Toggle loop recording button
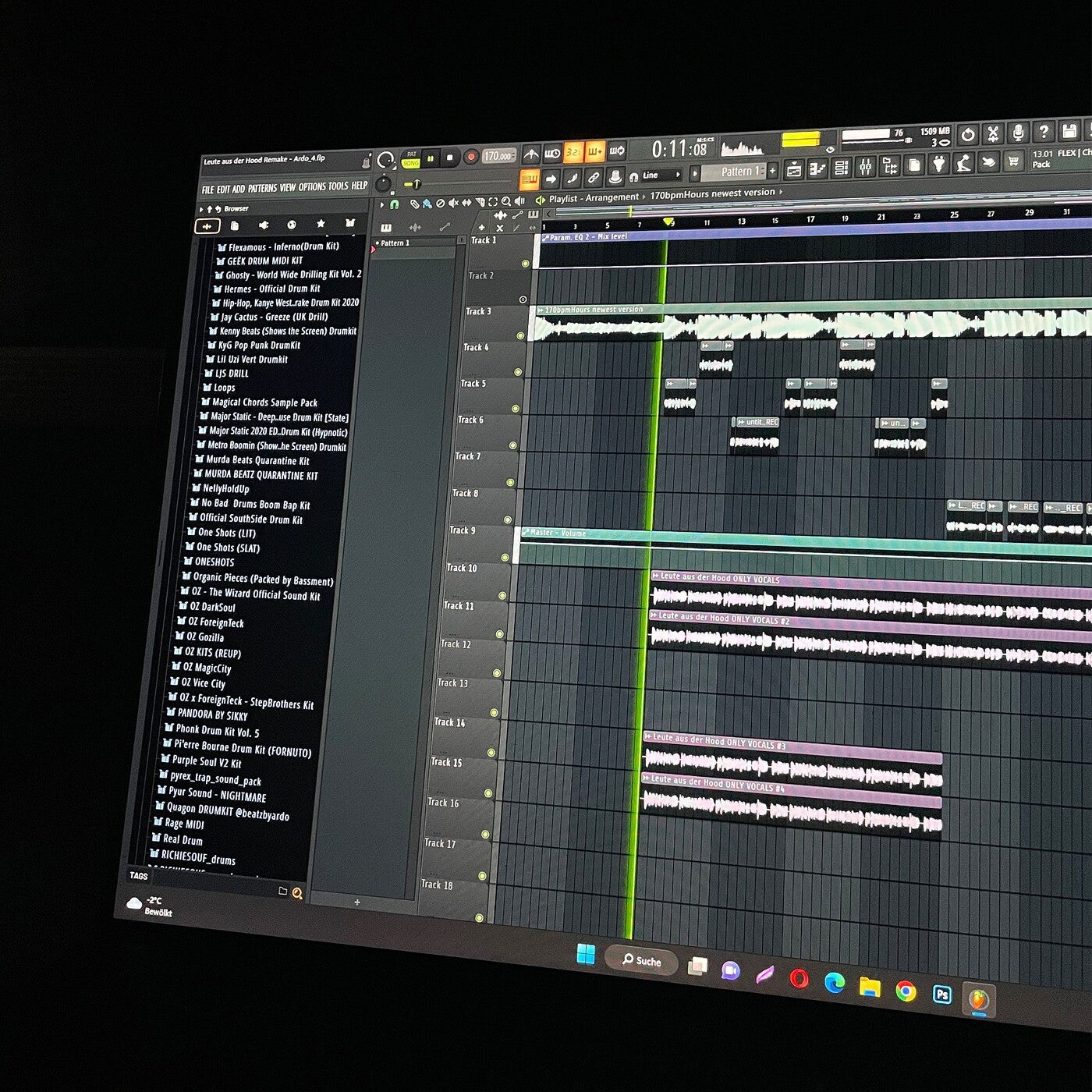The width and height of the screenshot is (1092, 1092). [x=617, y=150]
